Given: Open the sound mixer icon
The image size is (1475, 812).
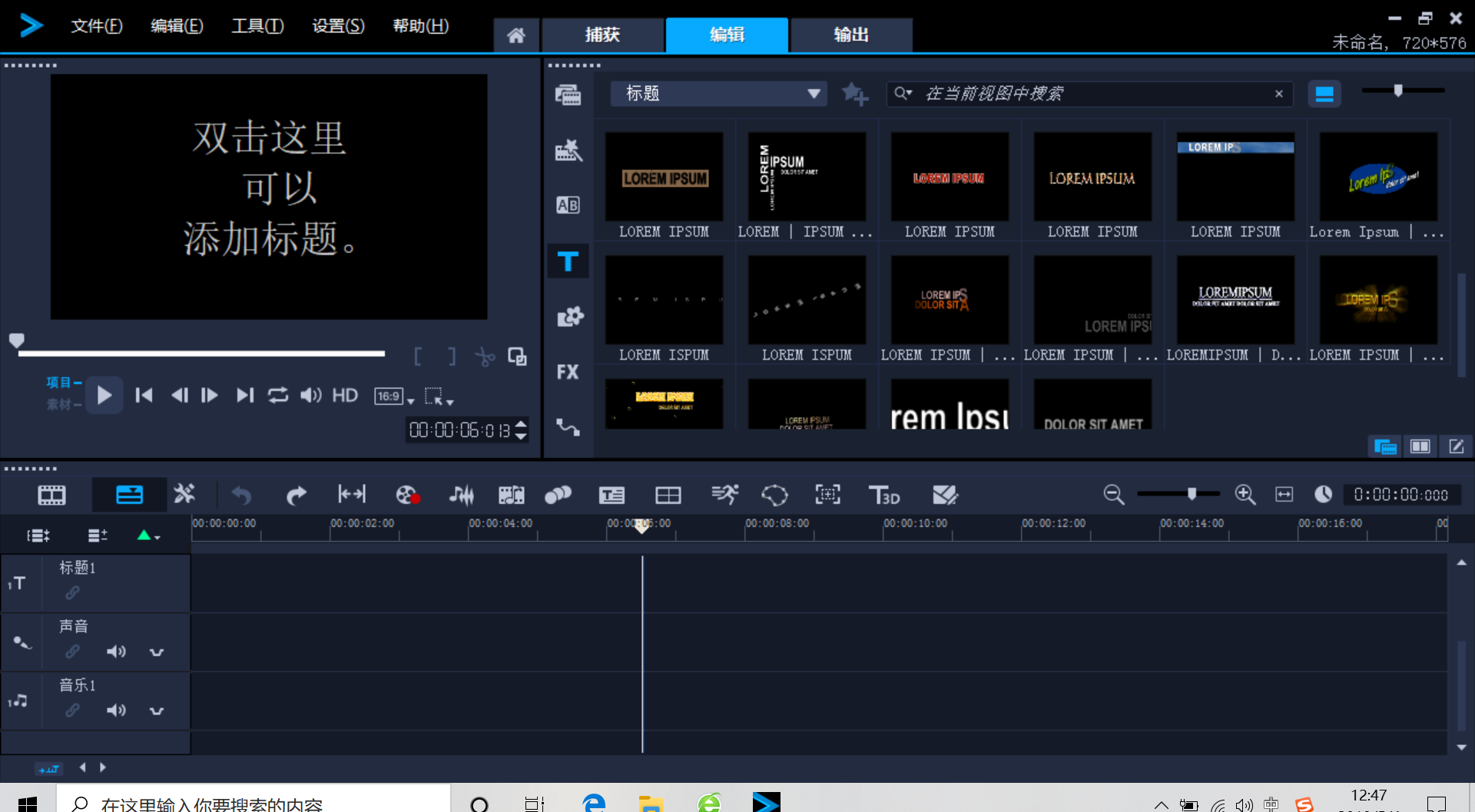Looking at the screenshot, I should (x=461, y=495).
